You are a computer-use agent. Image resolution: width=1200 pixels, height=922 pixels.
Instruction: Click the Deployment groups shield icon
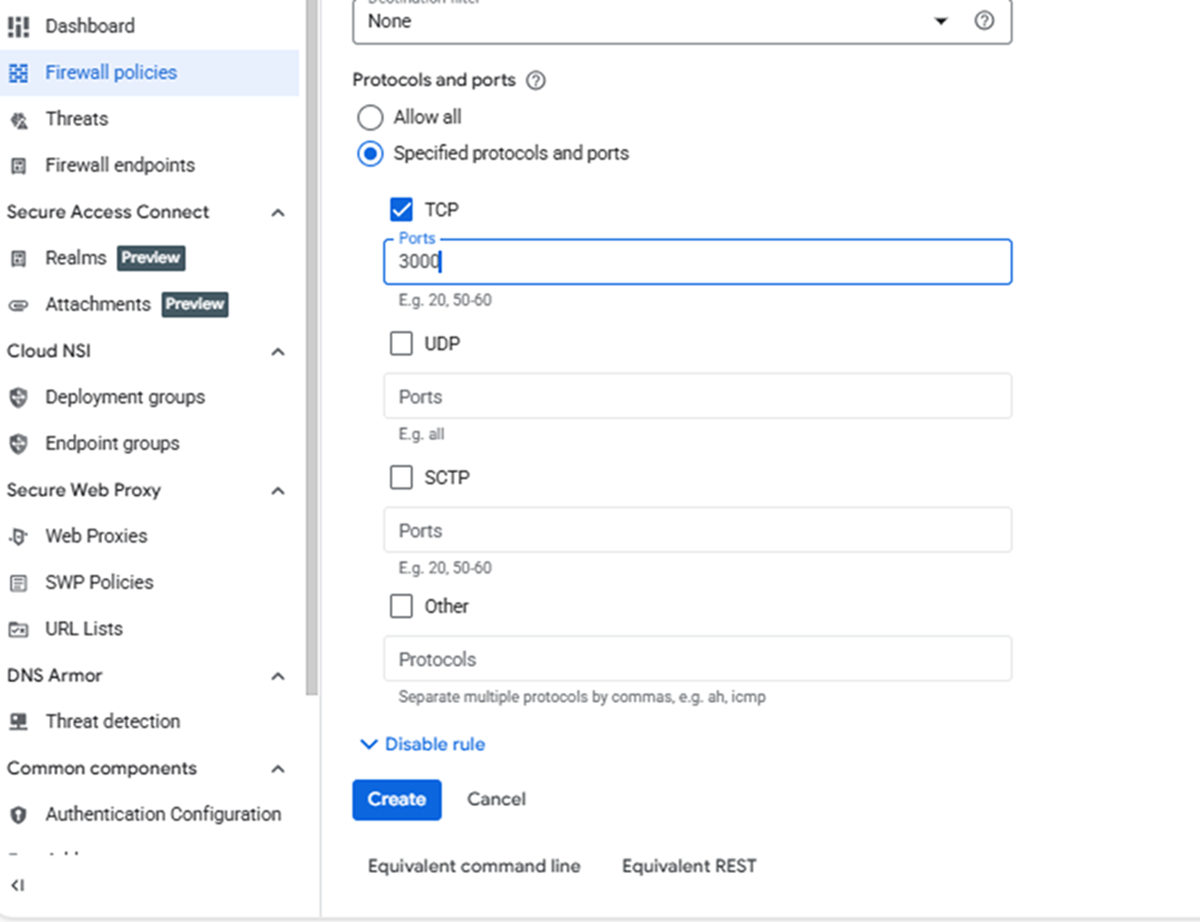point(18,396)
